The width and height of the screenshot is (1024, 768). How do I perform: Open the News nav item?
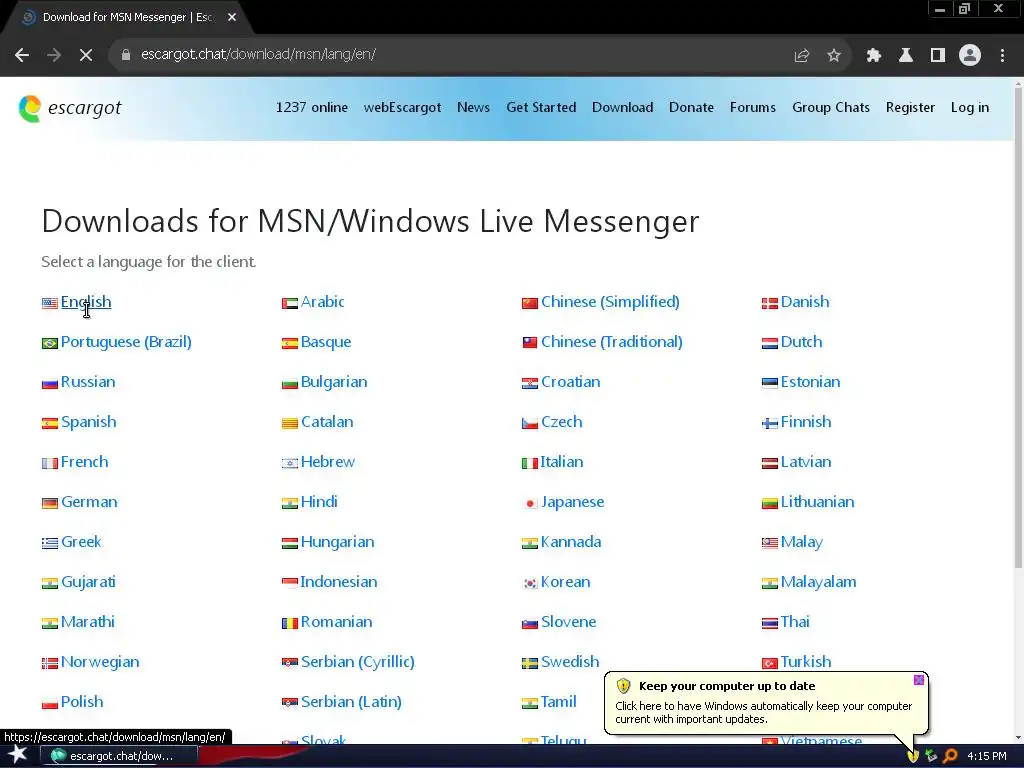tap(473, 107)
